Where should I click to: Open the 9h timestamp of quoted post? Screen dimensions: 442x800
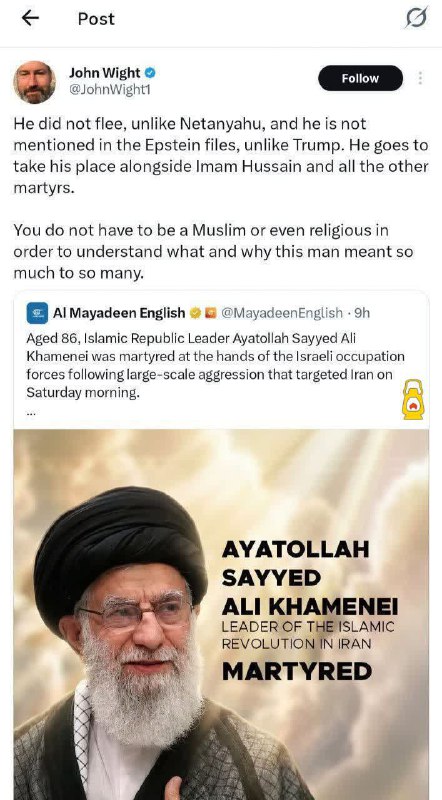[362, 313]
